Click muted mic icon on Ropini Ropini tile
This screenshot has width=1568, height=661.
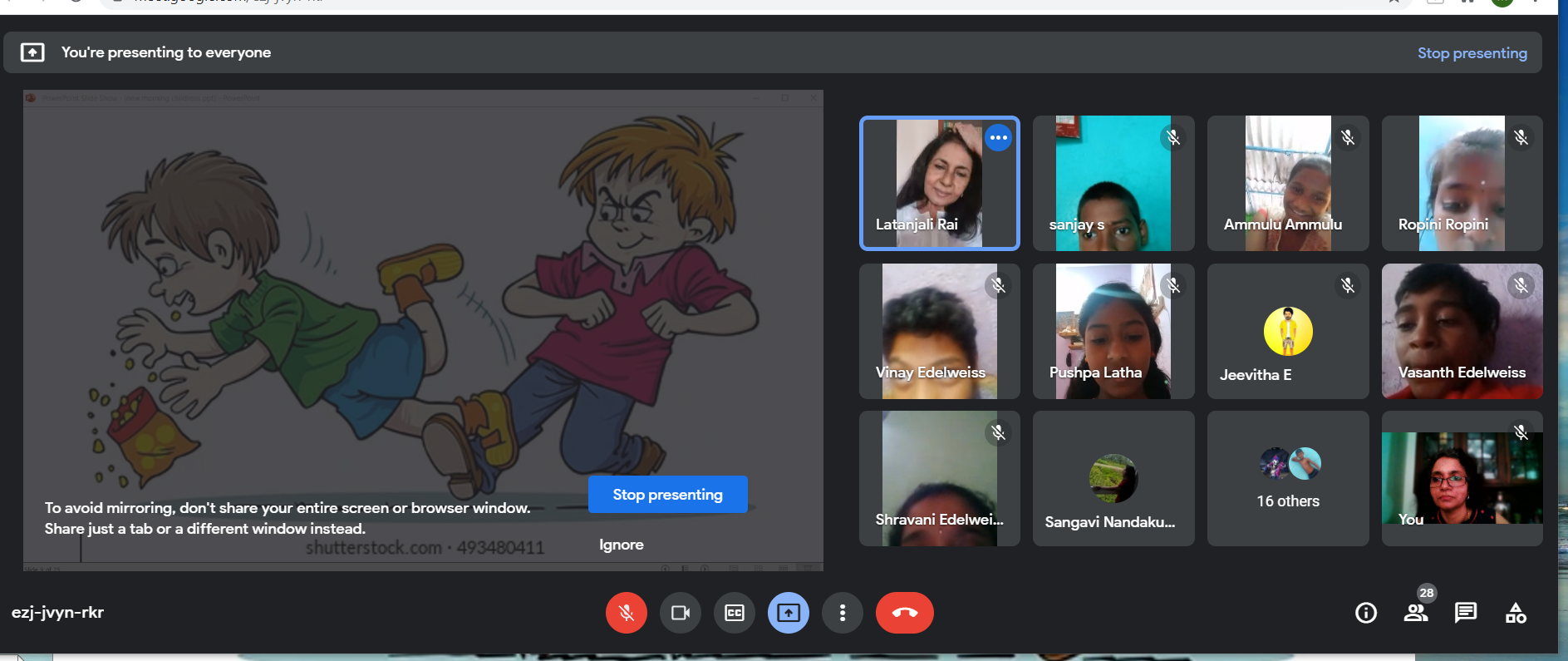(x=1521, y=137)
